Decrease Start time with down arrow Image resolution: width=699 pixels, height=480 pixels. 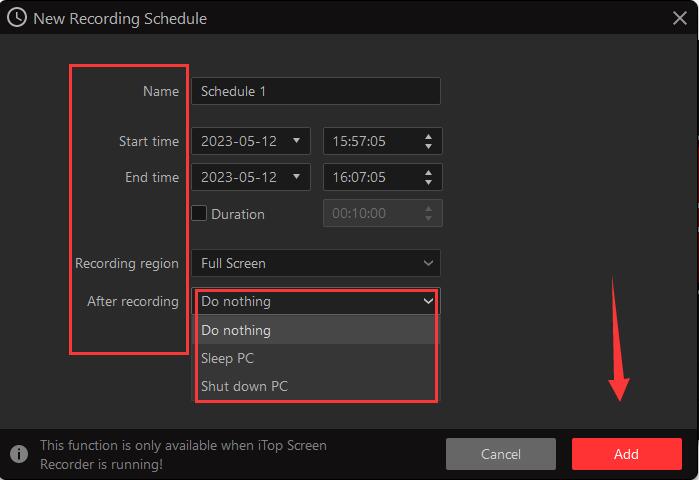[x=429, y=146]
